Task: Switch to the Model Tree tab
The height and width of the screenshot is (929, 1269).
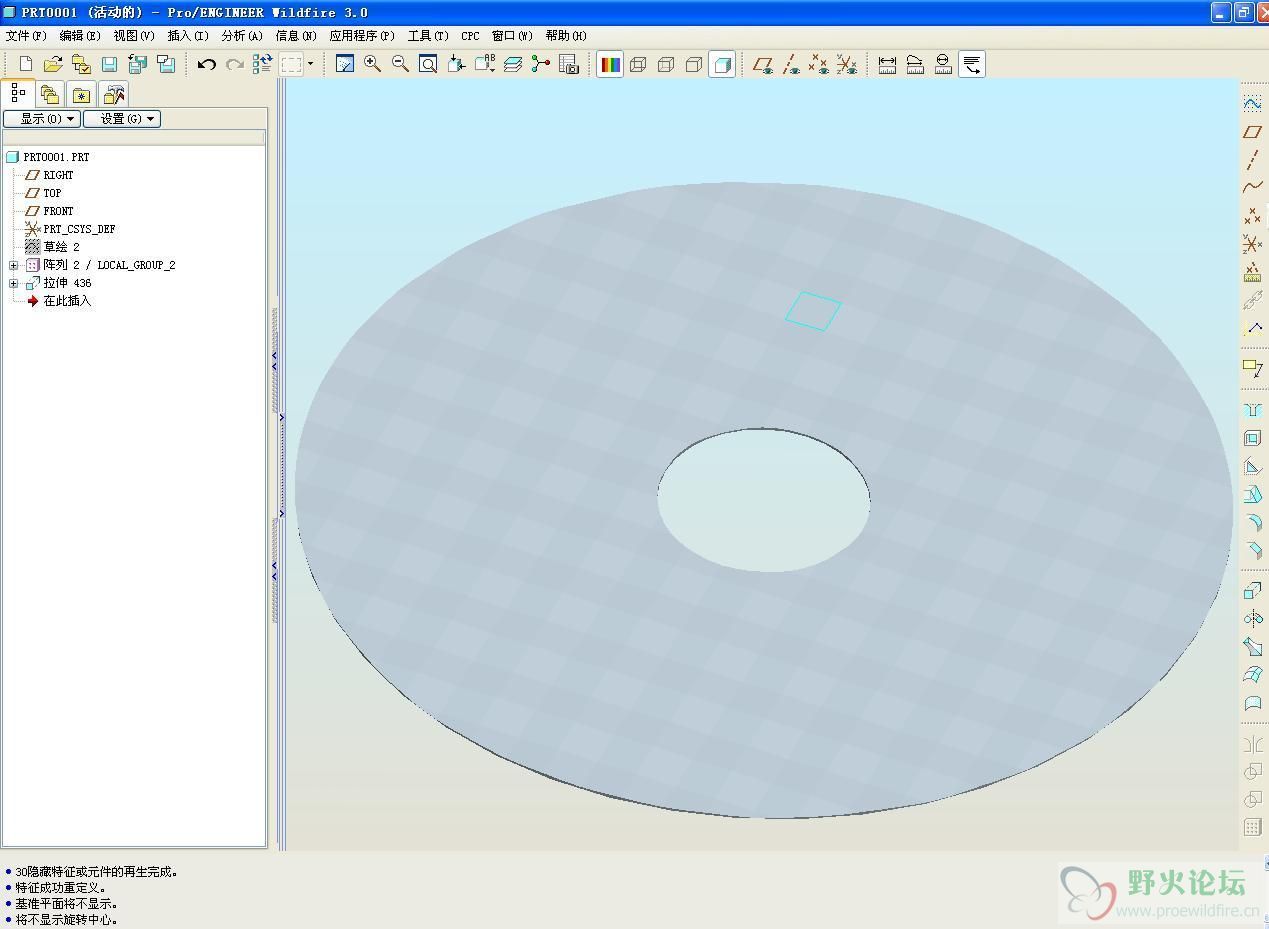Action: (x=18, y=93)
